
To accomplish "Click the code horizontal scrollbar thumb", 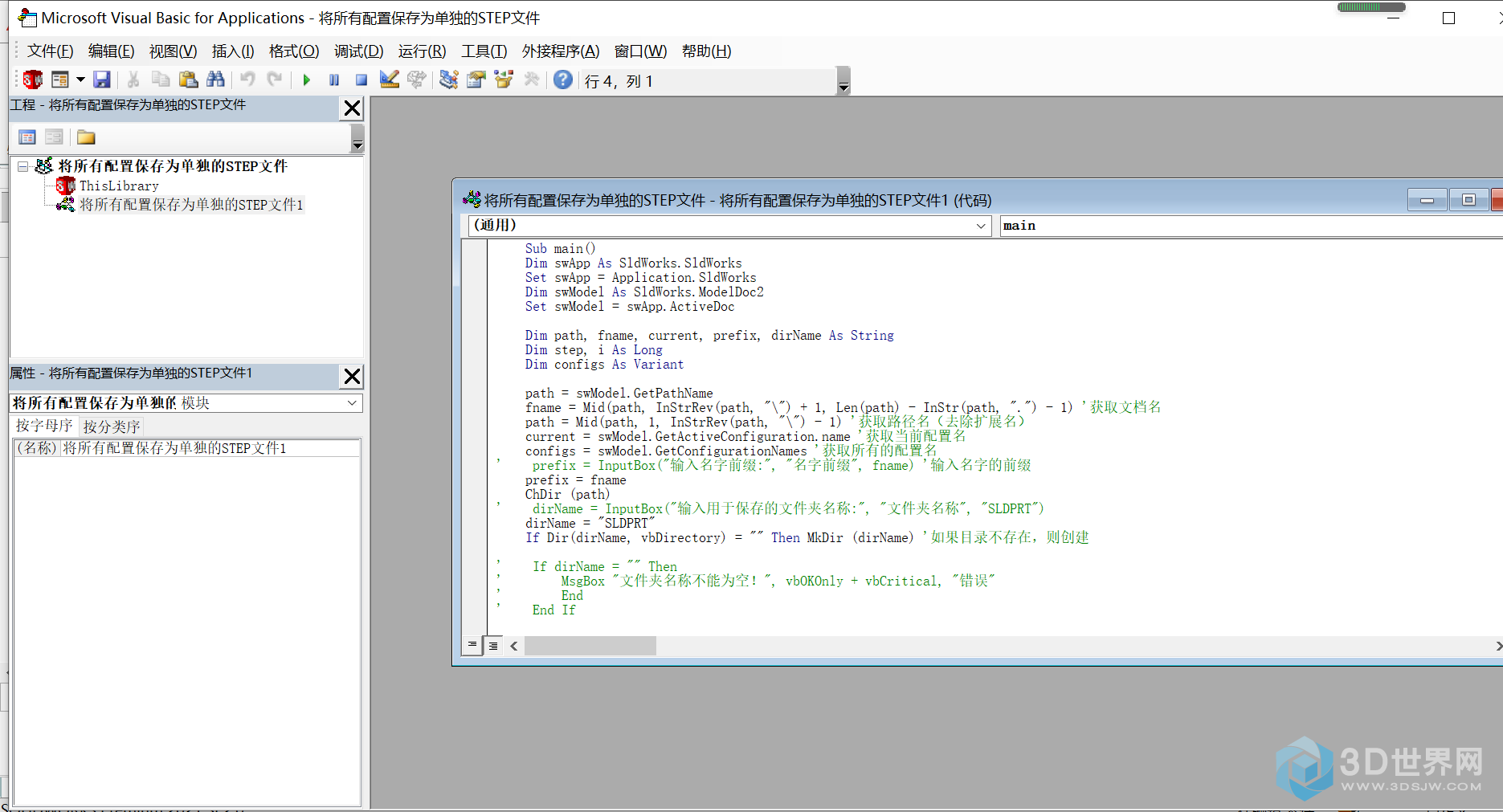I will point(590,646).
